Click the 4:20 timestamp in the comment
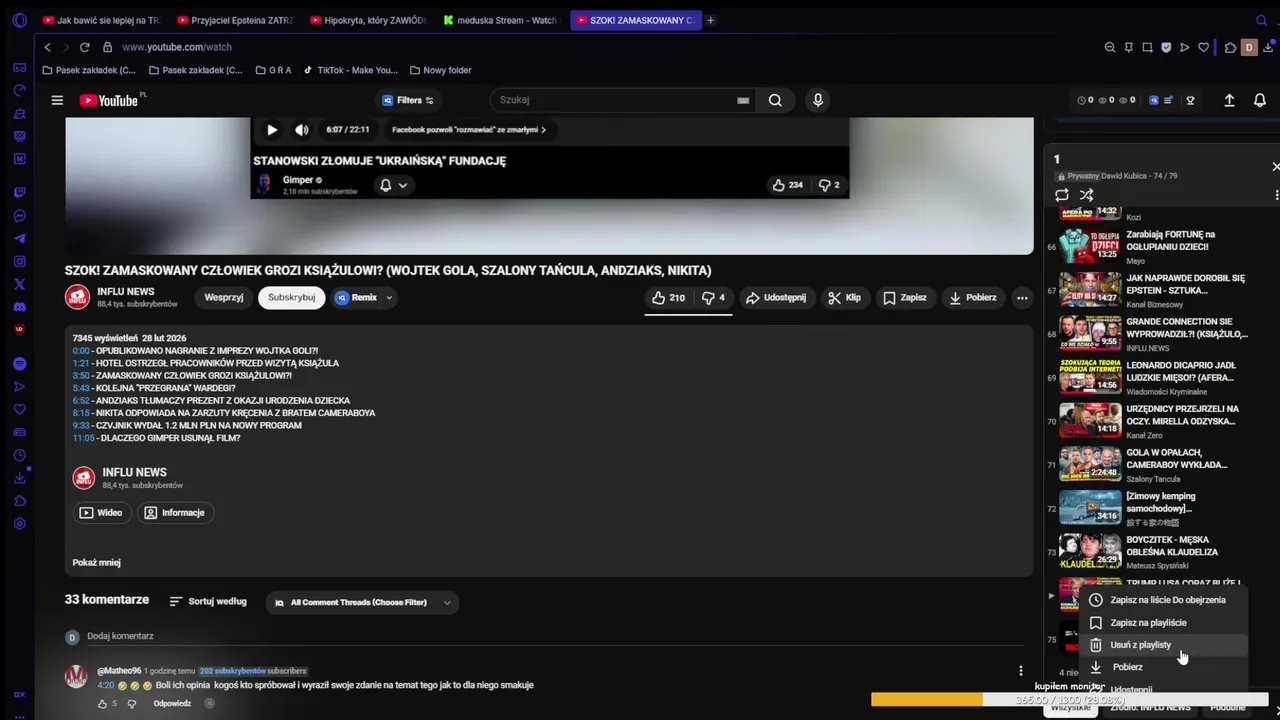Viewport: 1280px width, 720px height. [105, 685]
